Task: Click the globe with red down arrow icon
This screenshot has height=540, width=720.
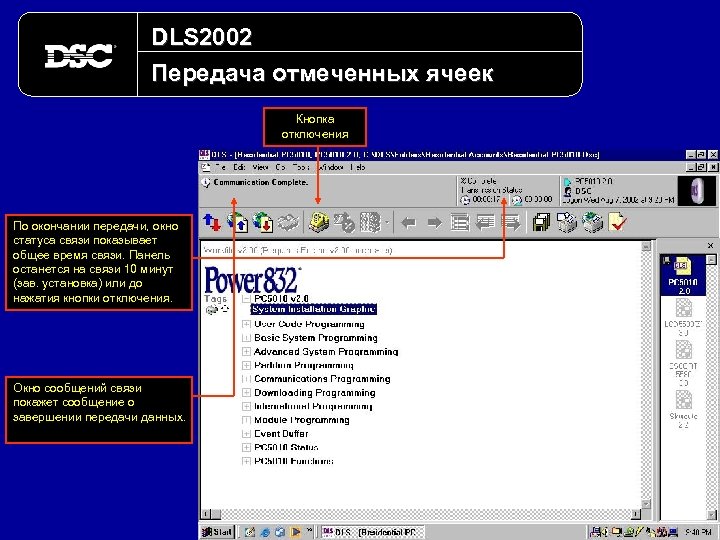Action: pyautogui.click(x=263, y=223)
